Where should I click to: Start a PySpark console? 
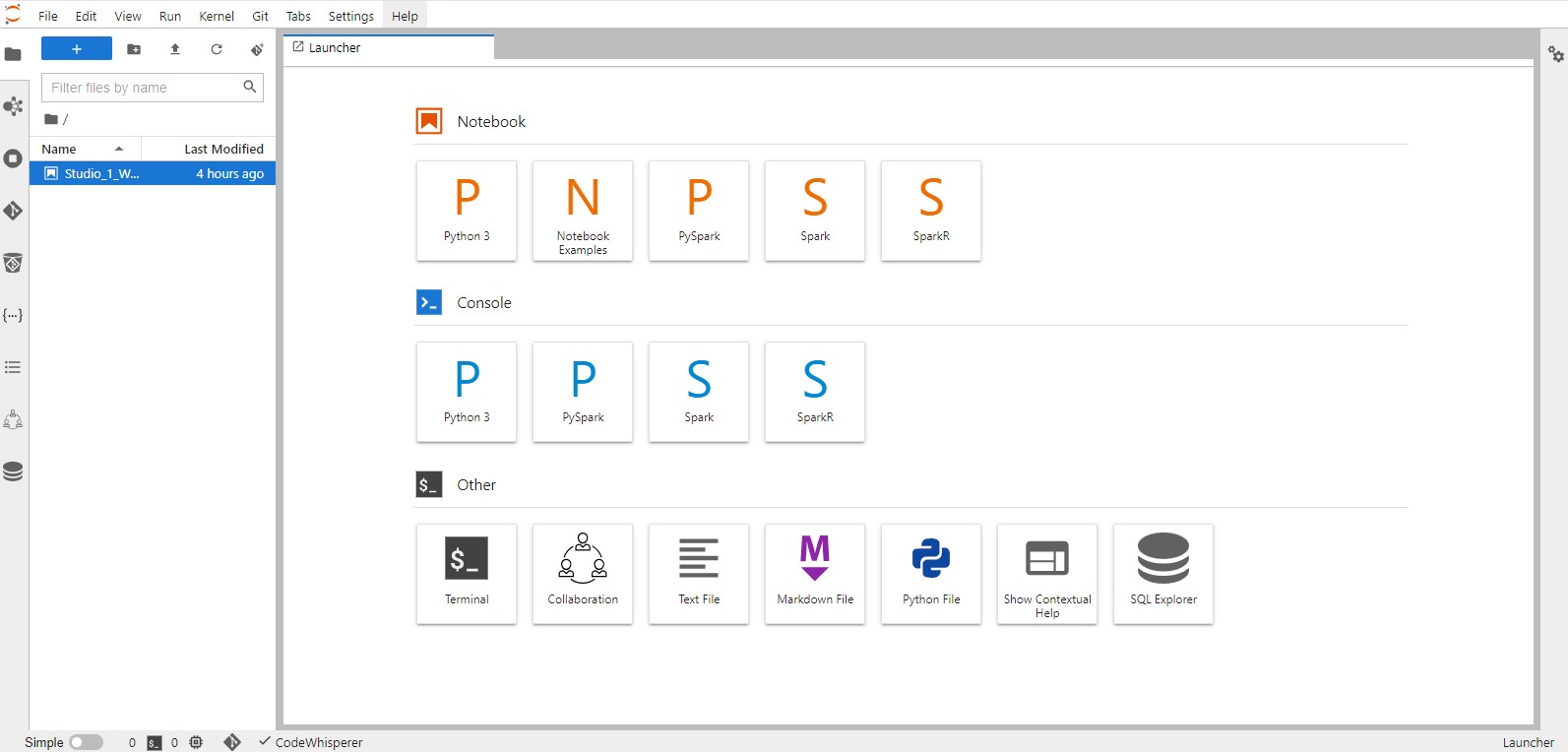[583, 392]
